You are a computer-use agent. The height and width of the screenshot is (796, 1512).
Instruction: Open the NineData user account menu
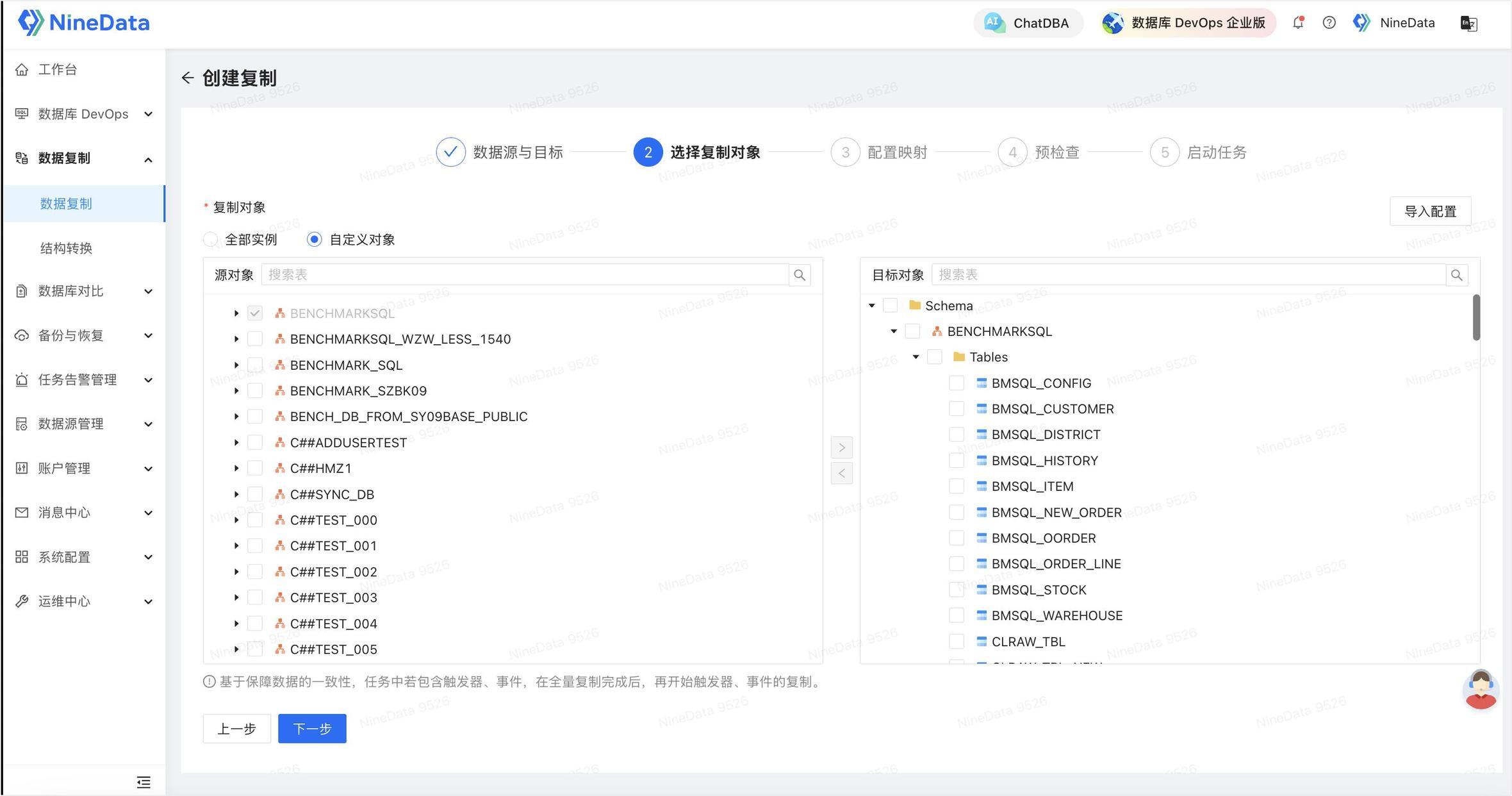point(1394,23)
